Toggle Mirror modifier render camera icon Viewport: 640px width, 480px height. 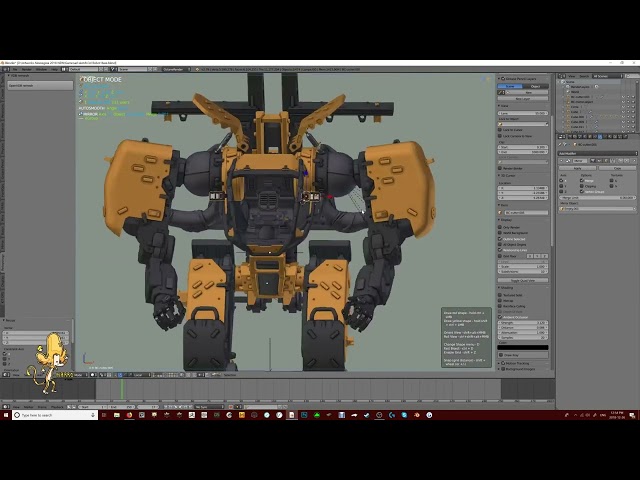[593, 161]
